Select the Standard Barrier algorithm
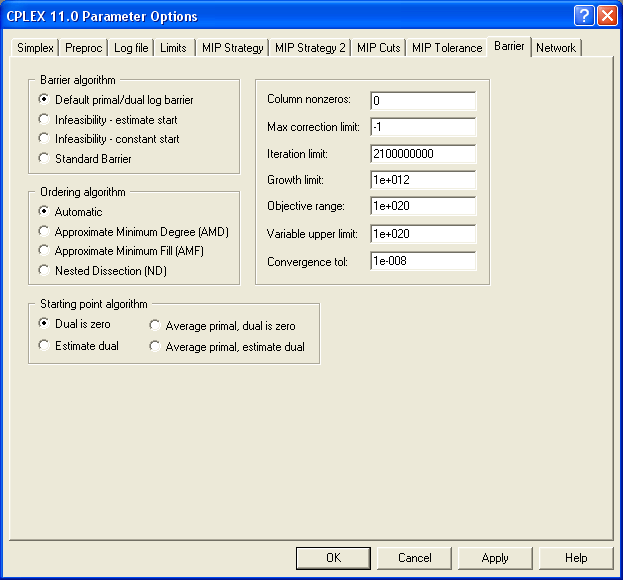This screenshot has height=580, width=623. pos(85,159)
